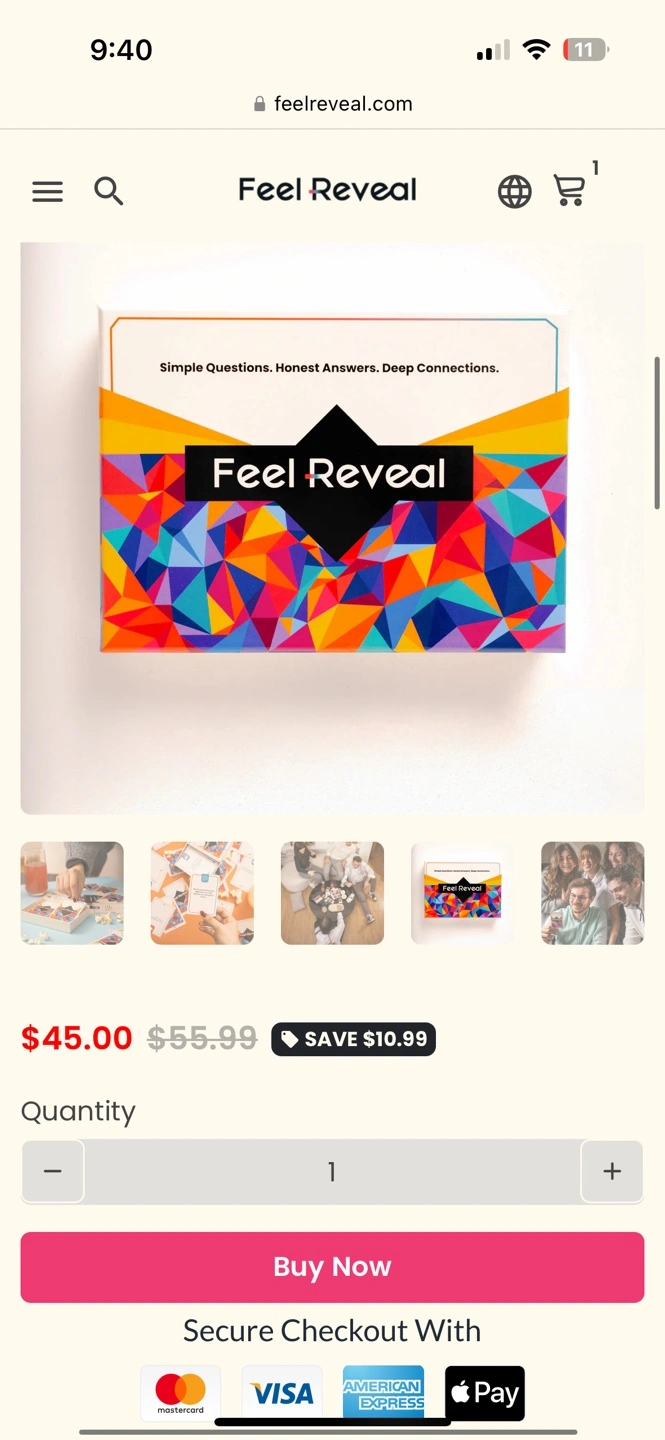Select thumbnail of laughing friends
The width and height of the screenshot is (665, 1440).
click(x=592, y=893)
